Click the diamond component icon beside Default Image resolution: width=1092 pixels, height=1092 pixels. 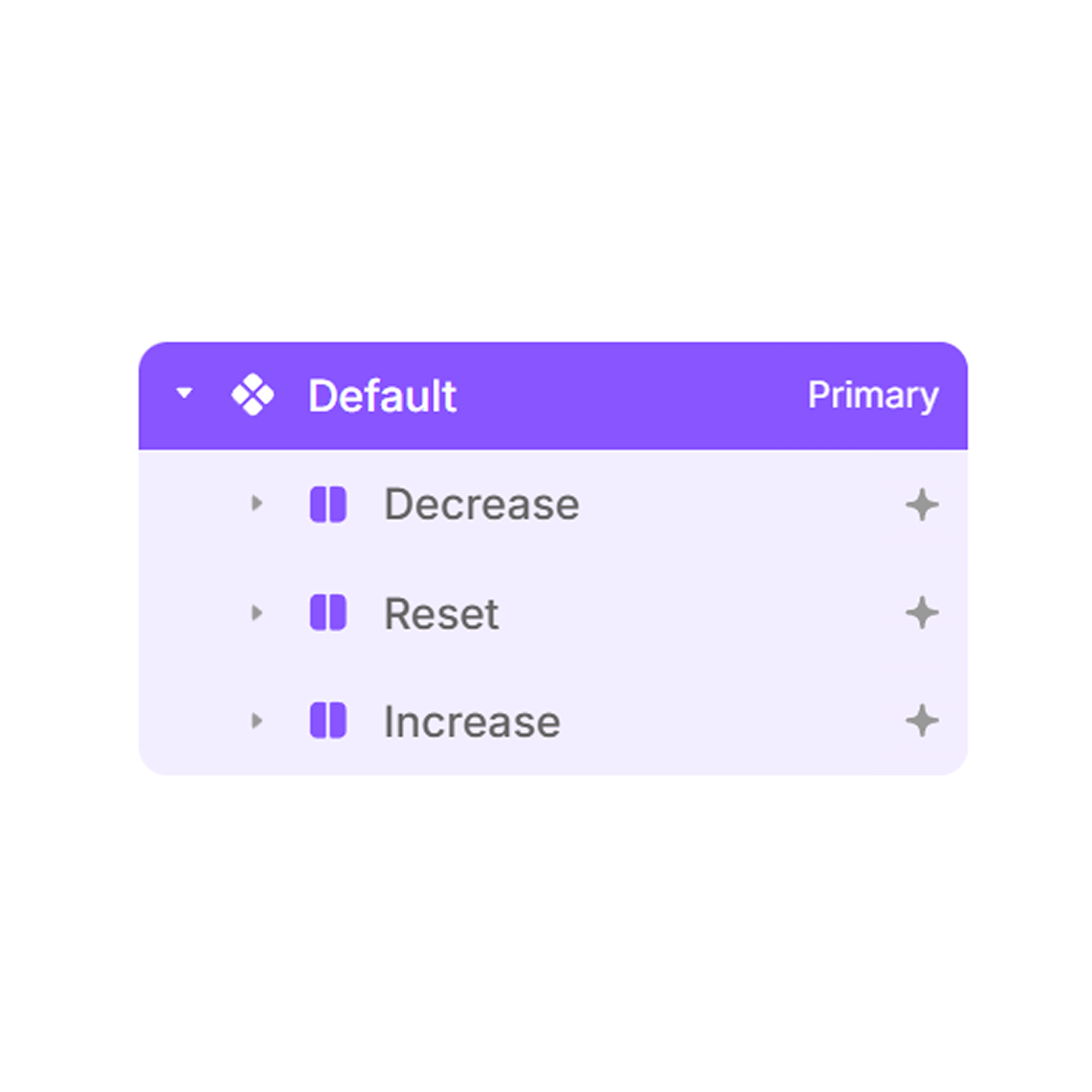click(x=251, y=395)
